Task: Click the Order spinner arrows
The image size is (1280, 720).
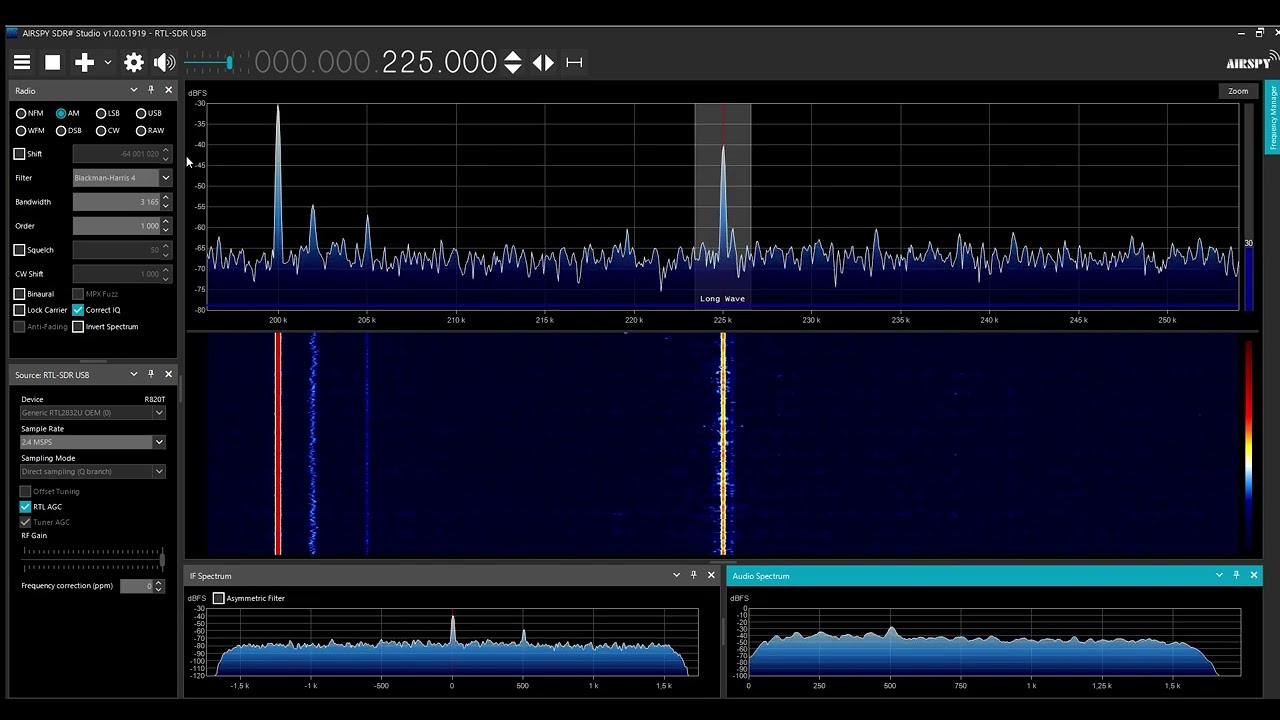Action: [166, 226]
